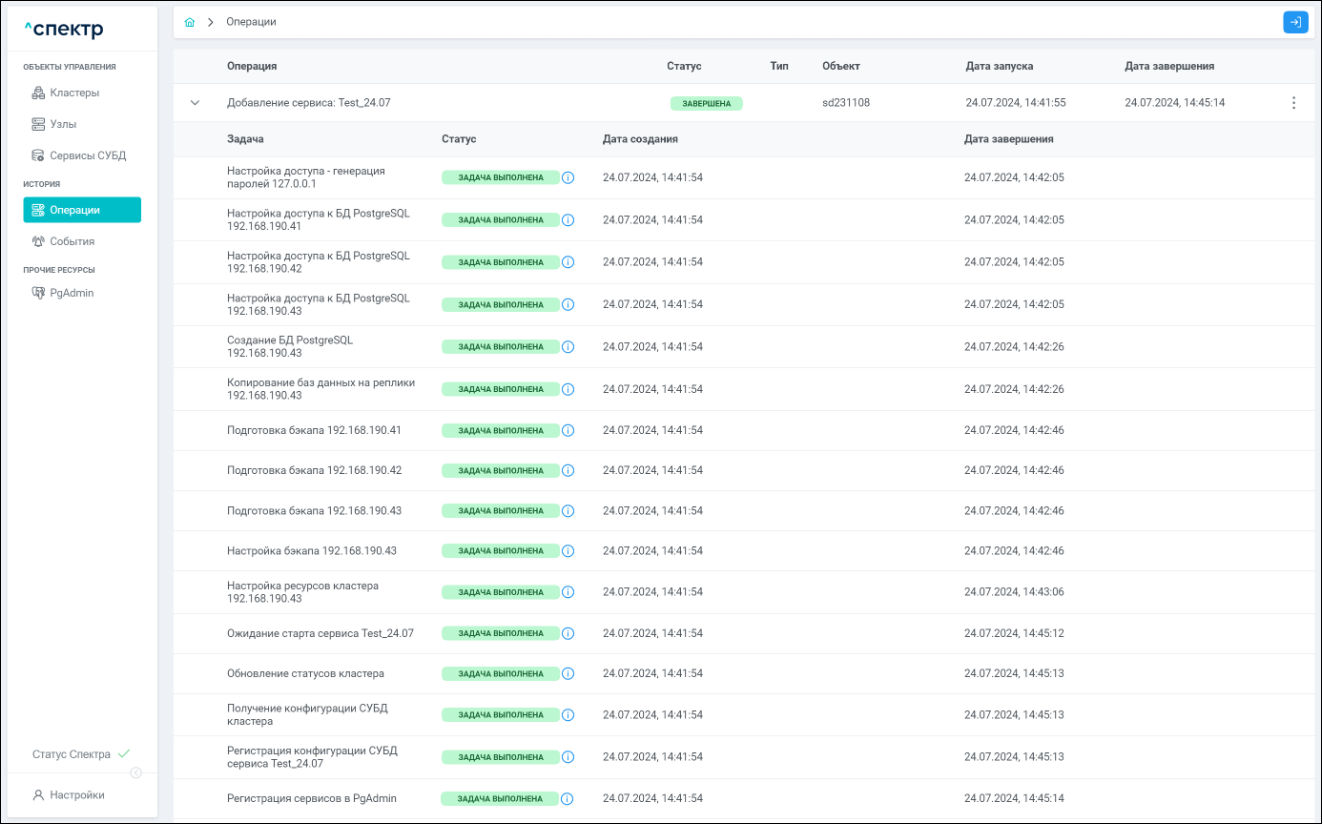Click info icon for 'Подготовка бэкапа 192.168.190.41'
This screenshot has height=824, width=1323.
[x=568, y=431]
